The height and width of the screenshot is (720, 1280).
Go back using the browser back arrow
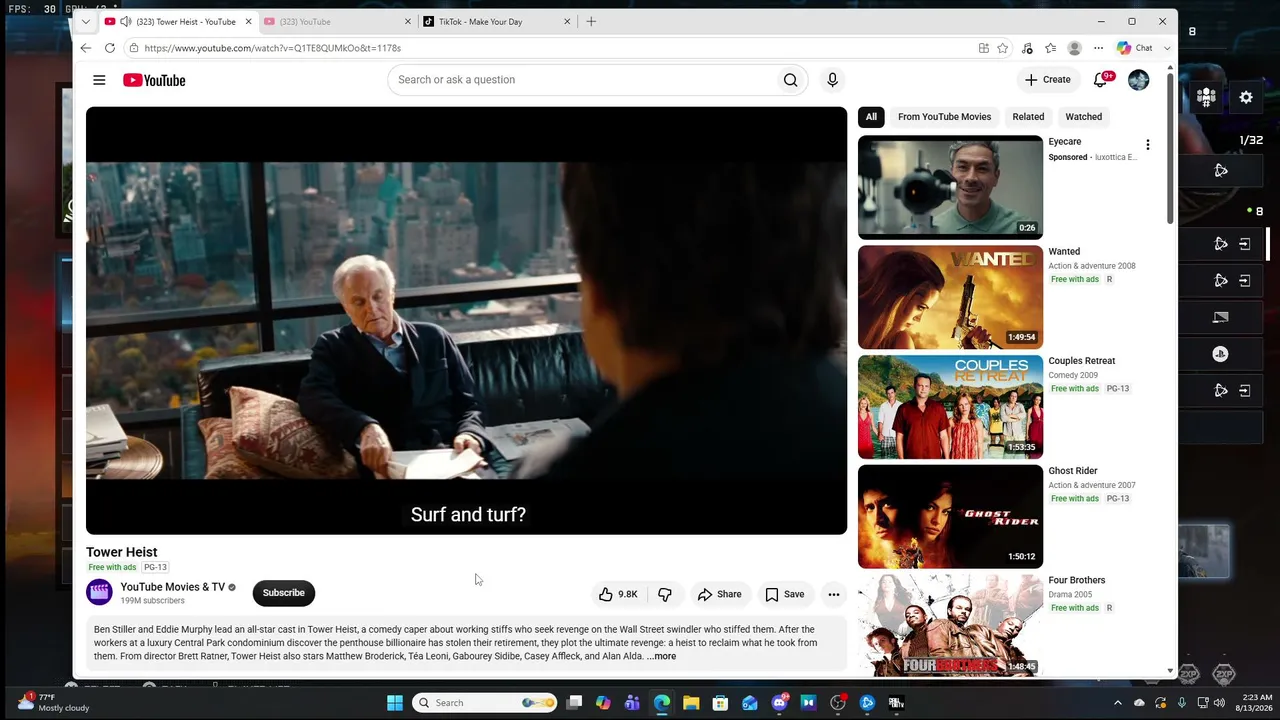86,48
